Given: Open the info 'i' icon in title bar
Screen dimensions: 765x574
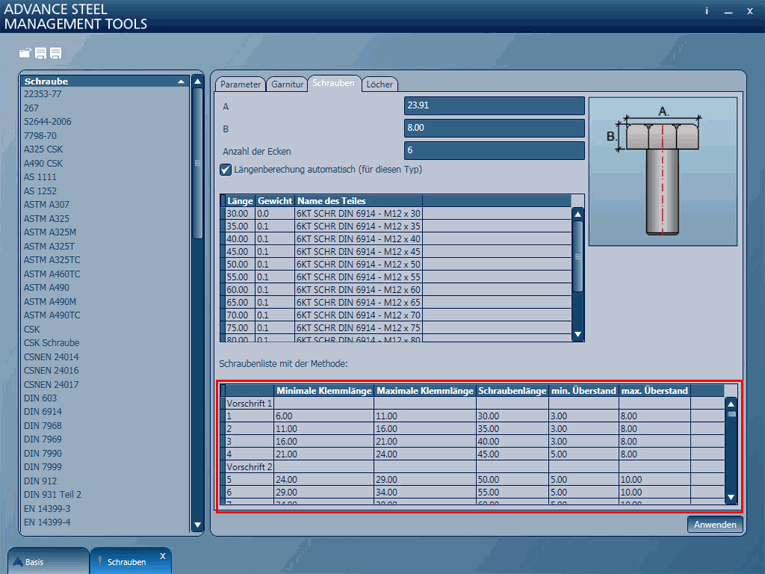Looking at the screenshot, I should tap(706, 11).
